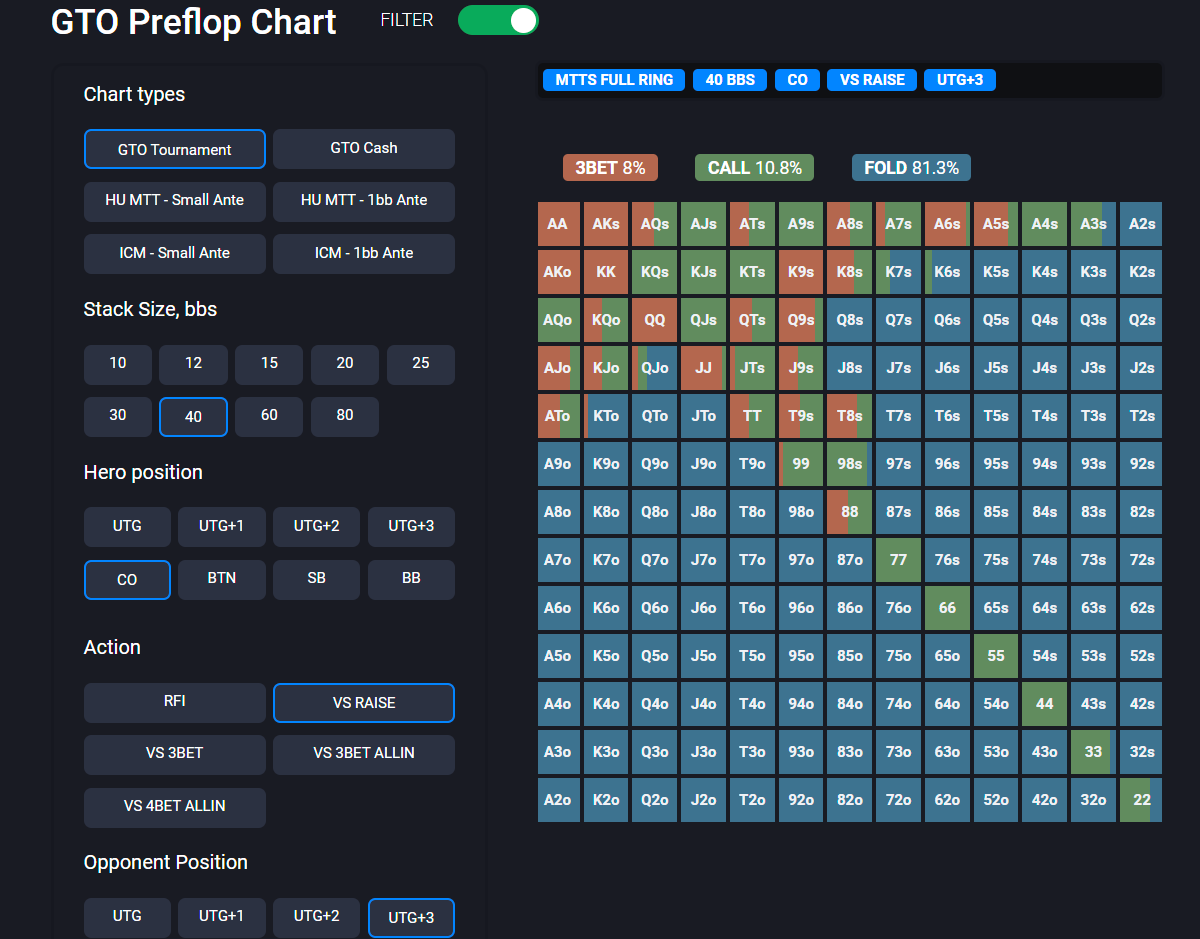Image resolution: width=1200 pixels, height=939 pixels.
Task: Click the VS RAISE tag in header
Action: 872,80
